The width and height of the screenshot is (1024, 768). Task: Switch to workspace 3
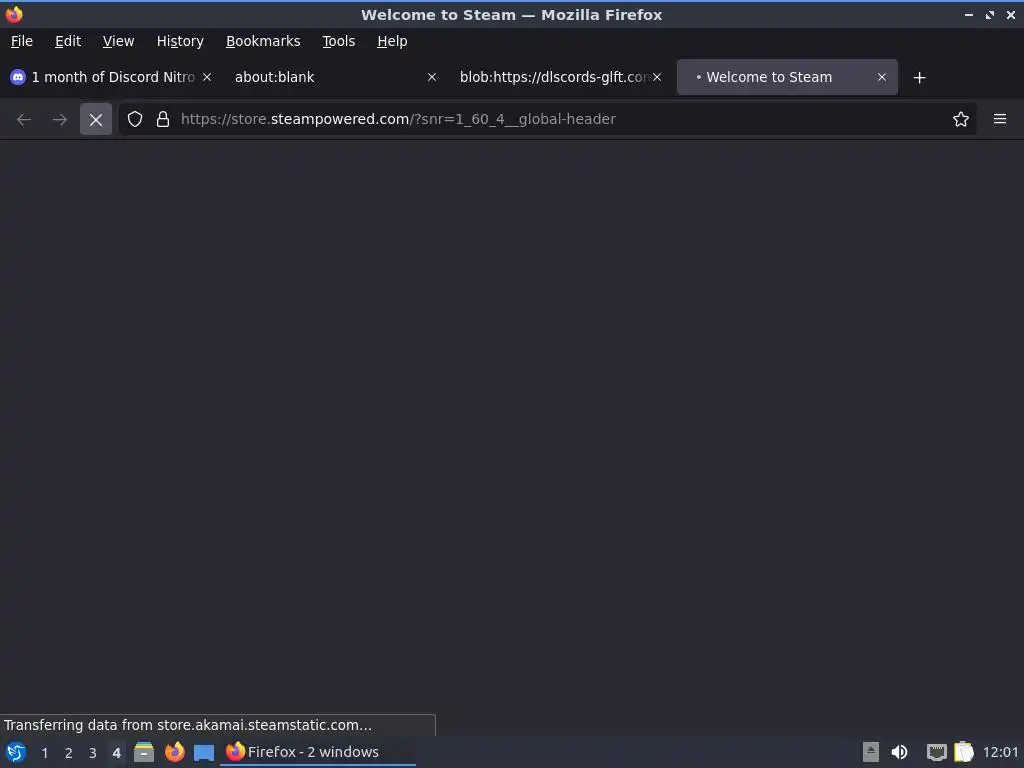point(93,753)
